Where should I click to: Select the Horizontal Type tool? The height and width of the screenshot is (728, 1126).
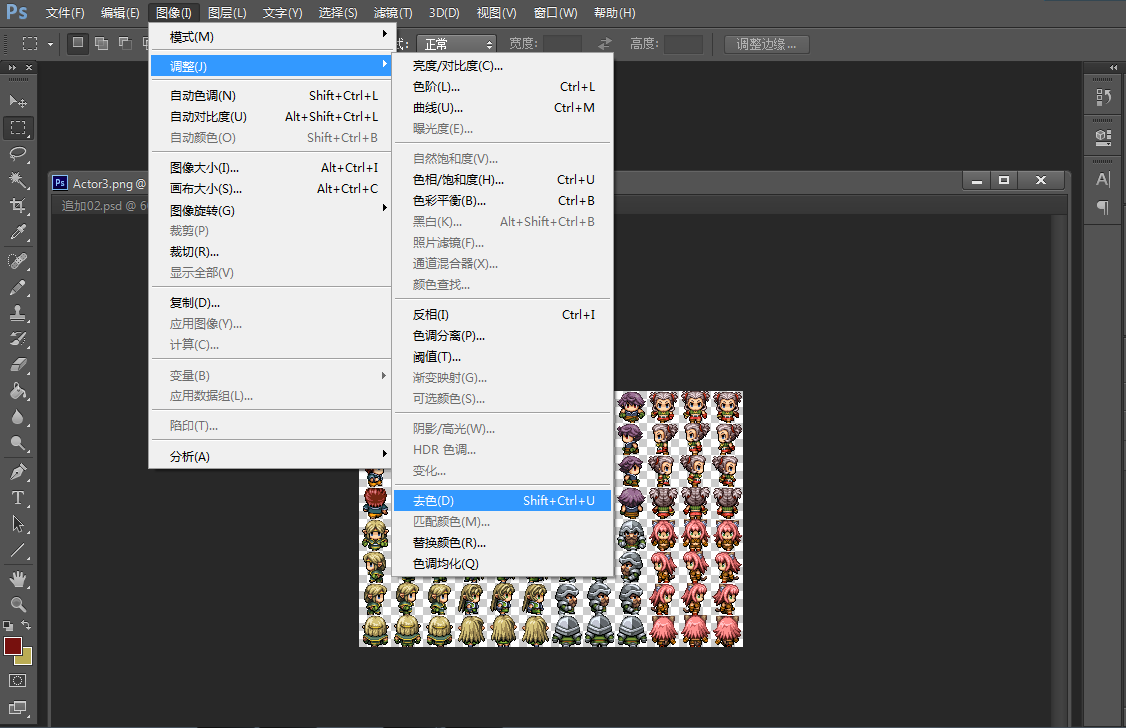[18, 498]
